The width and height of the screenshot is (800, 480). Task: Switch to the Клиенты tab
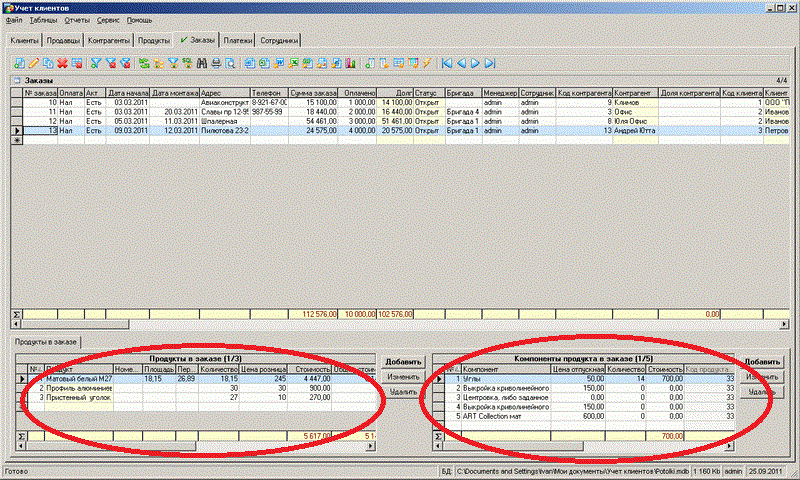[24, 41]
